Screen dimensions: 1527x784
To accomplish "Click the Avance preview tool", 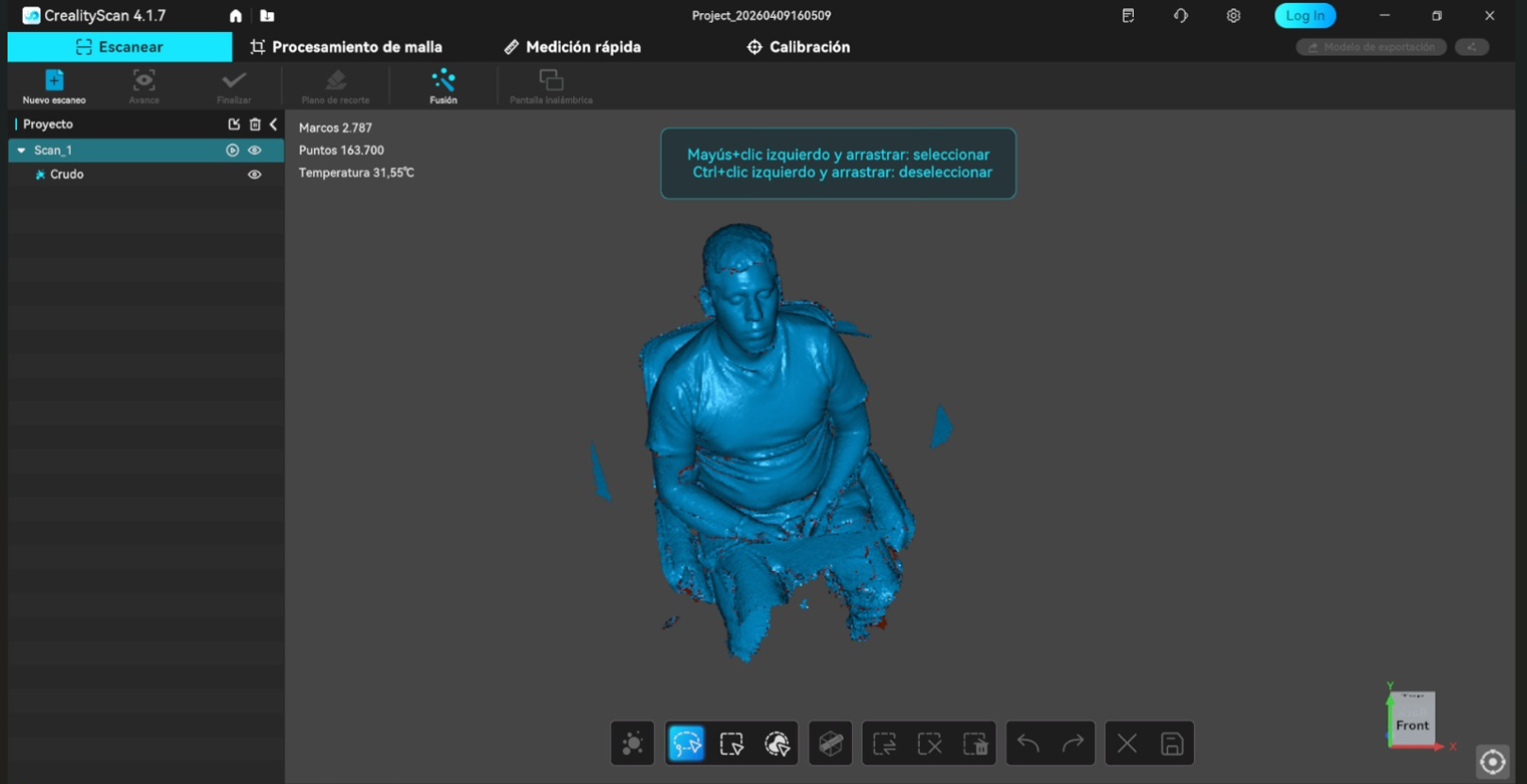I will 144,87.
